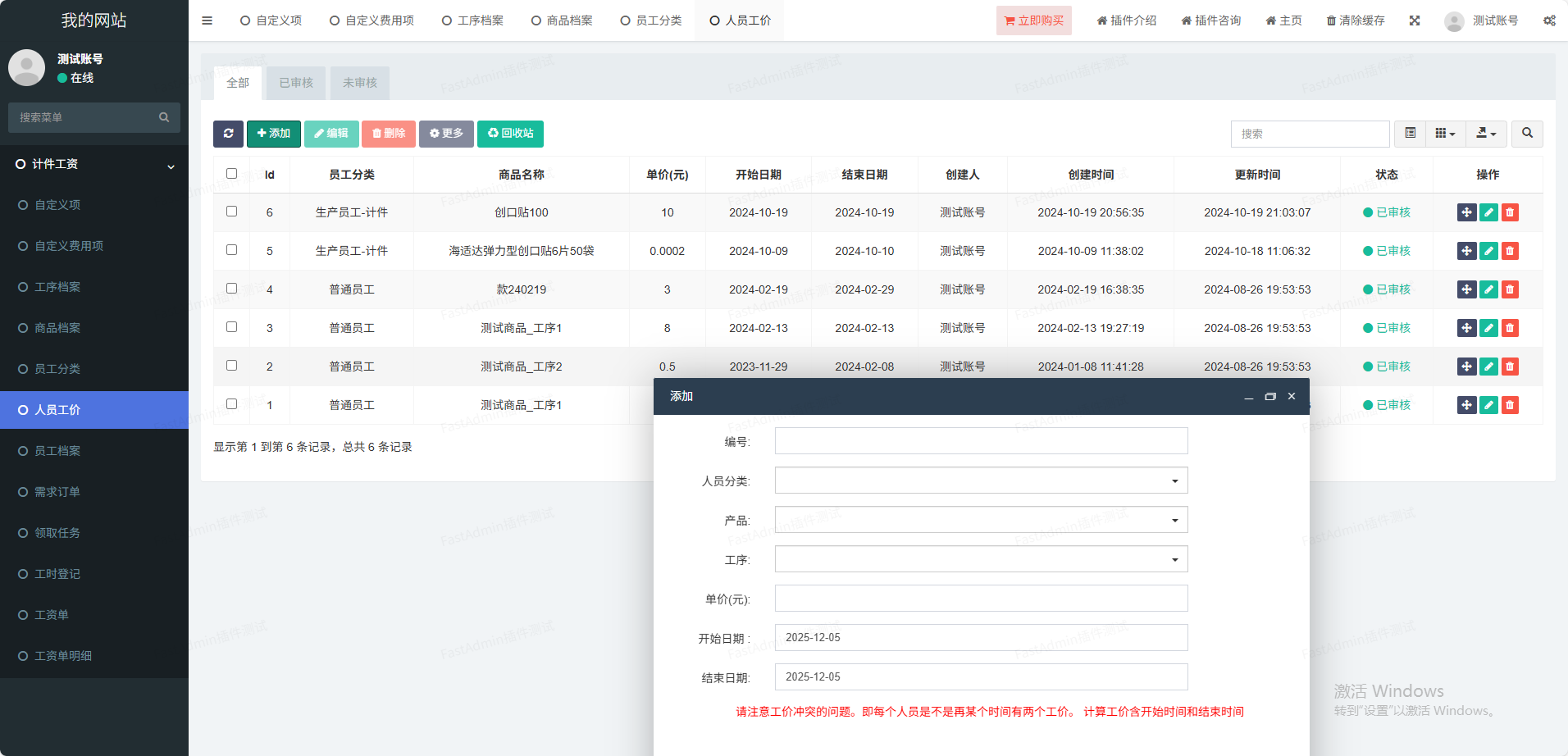Check the select-all checkbox in table header
Viewport: 1568px width, 756px height.
[231, 174]
